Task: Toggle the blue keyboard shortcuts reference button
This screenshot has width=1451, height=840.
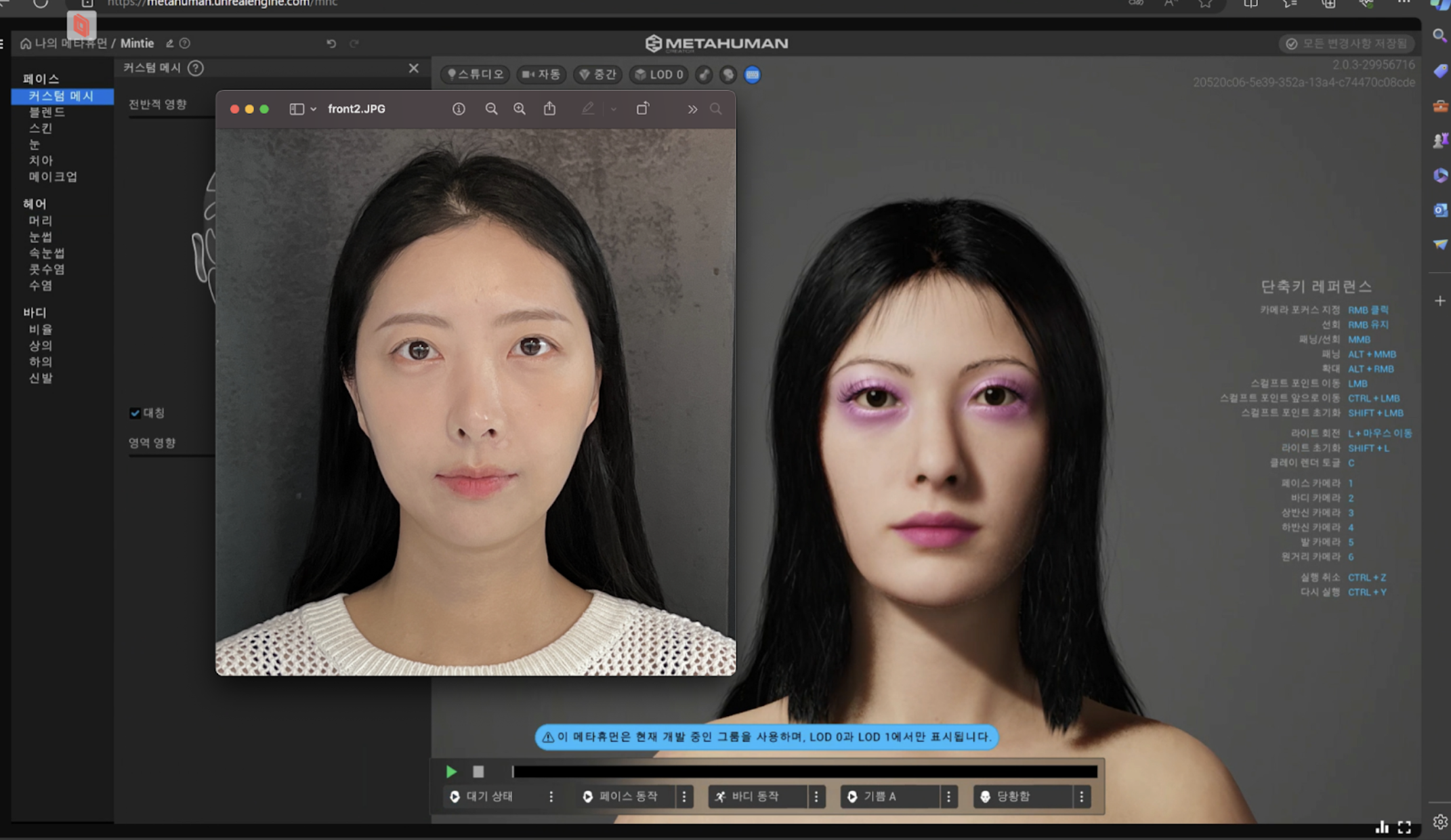Action: click(752, 75)
